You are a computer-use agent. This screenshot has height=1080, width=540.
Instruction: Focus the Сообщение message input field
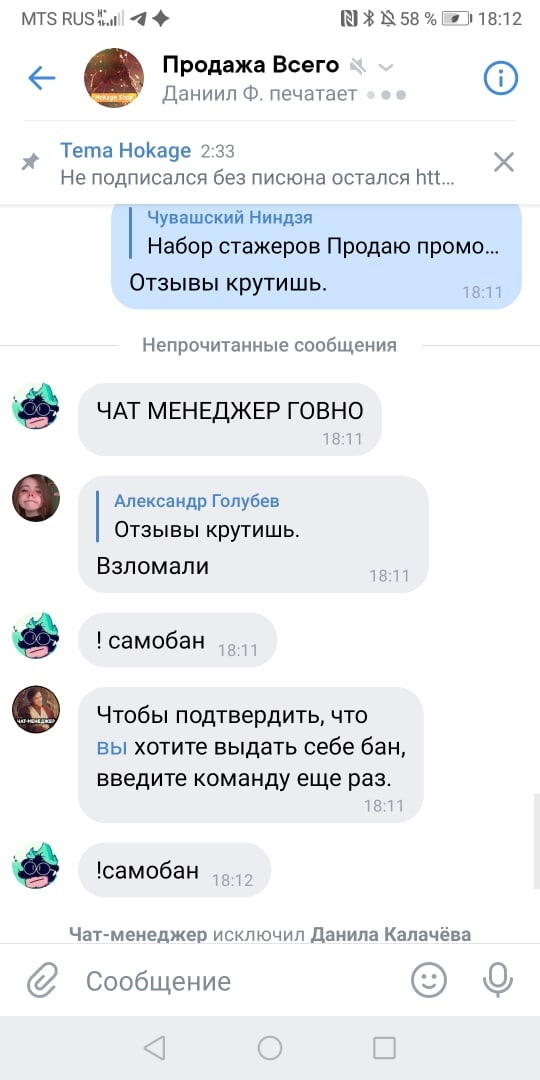click(x=241, y=981)
